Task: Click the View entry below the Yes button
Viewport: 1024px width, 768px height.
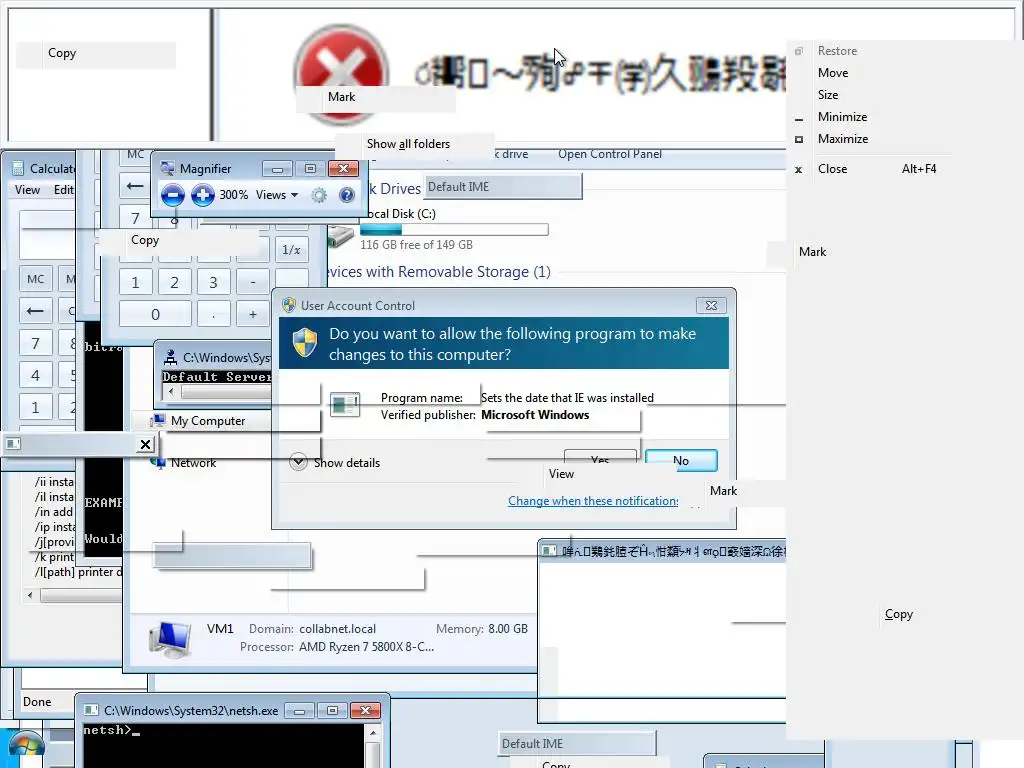Action: [x=561, y=474]
